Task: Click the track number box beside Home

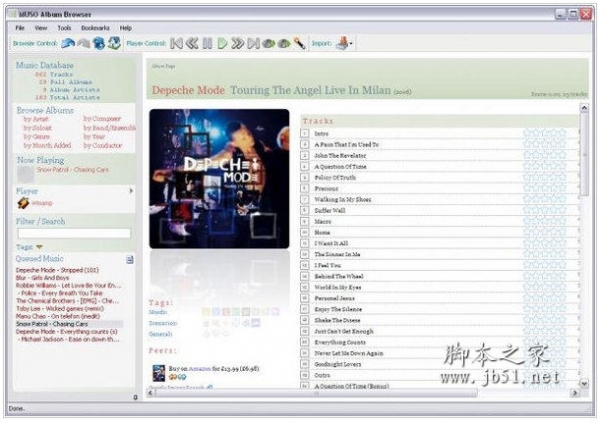Action: click(305, 232)
